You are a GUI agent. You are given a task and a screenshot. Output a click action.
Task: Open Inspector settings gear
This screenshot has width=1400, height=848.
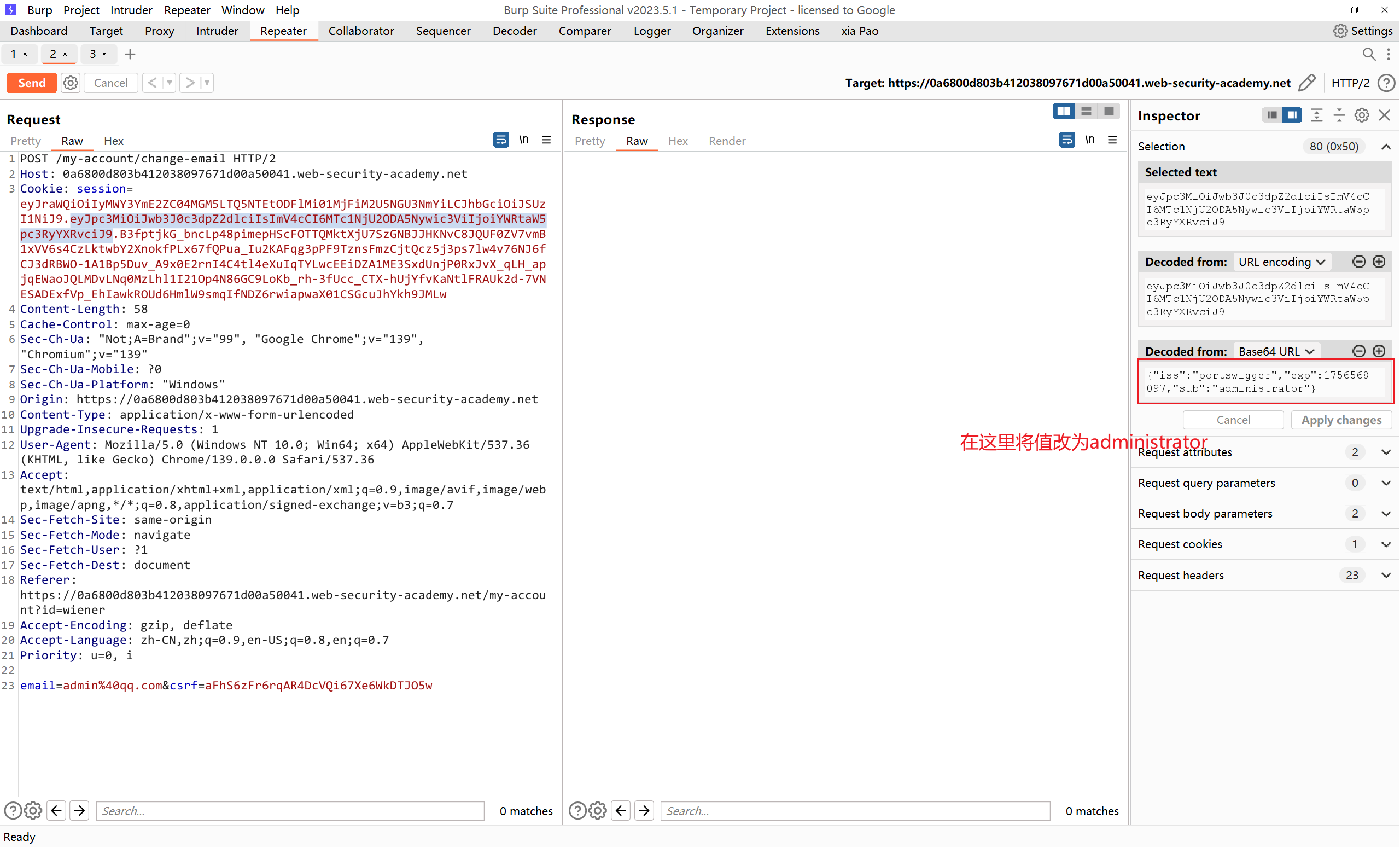click(x=1361, y=115)
